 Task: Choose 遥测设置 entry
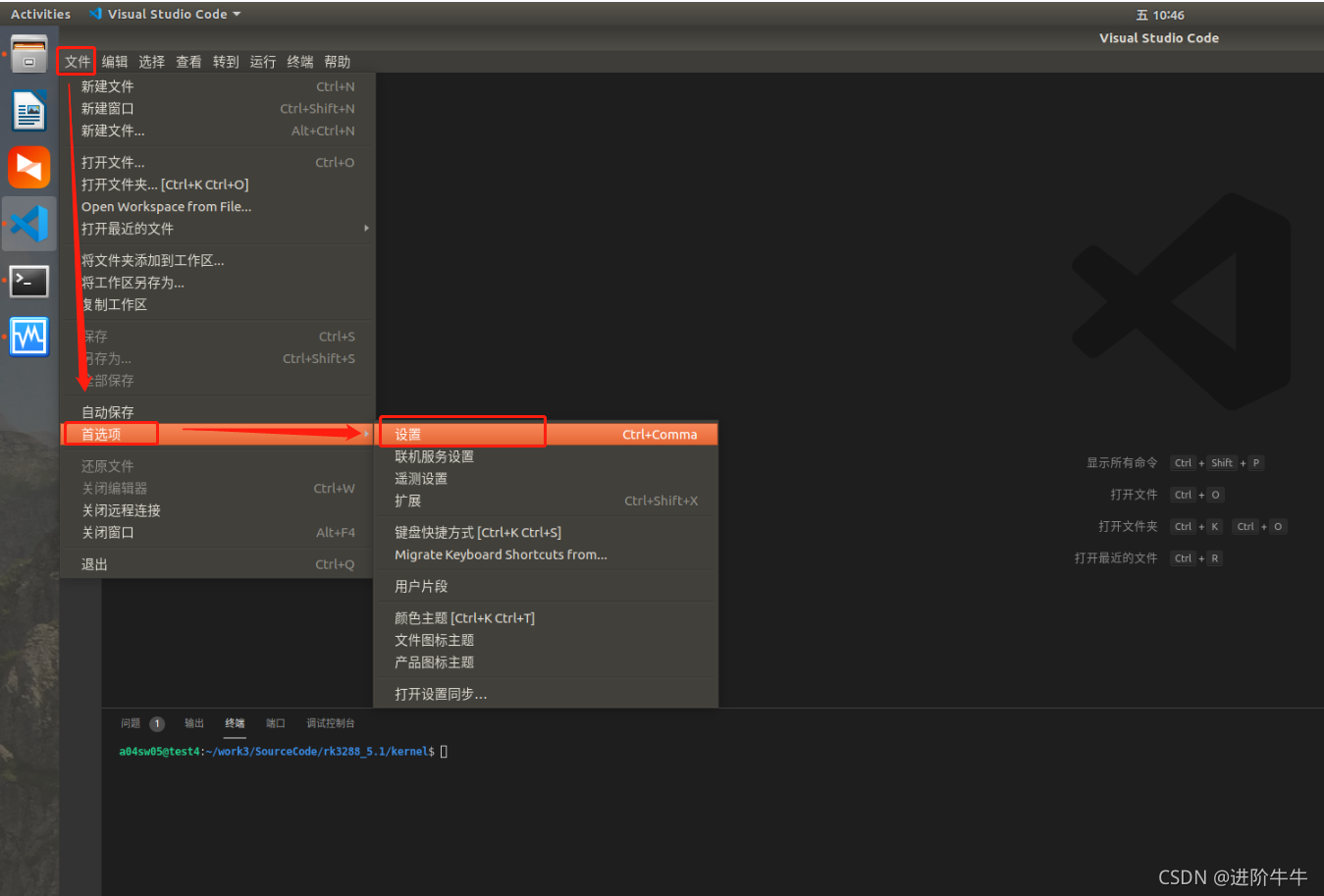pyautogui.click(x=547, y=478)
